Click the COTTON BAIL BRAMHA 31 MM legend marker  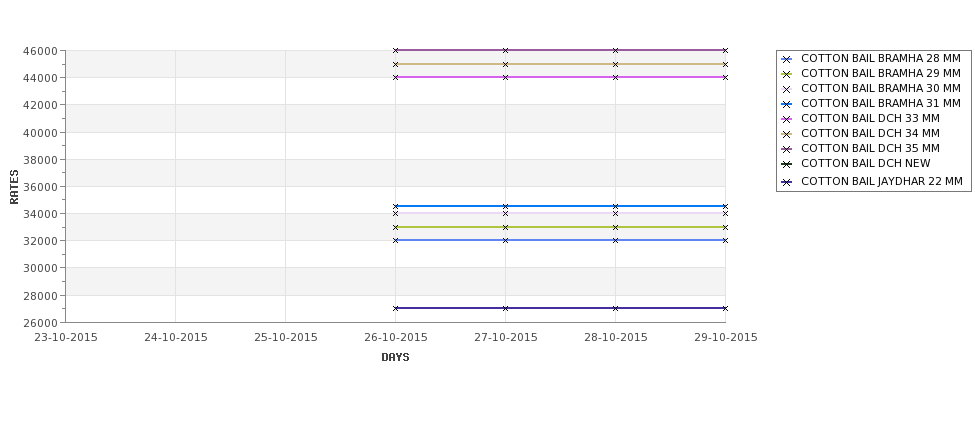click(787, 104)
